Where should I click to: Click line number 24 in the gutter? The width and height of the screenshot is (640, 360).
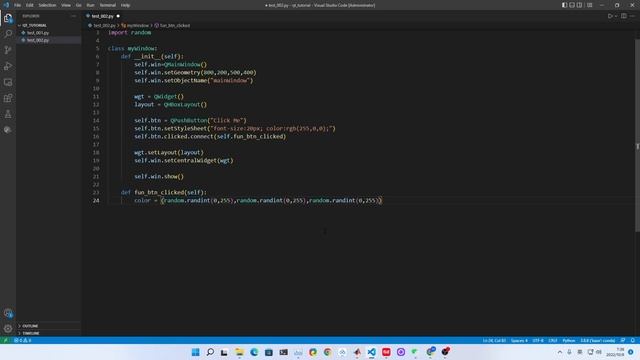(x=96, y=200)
